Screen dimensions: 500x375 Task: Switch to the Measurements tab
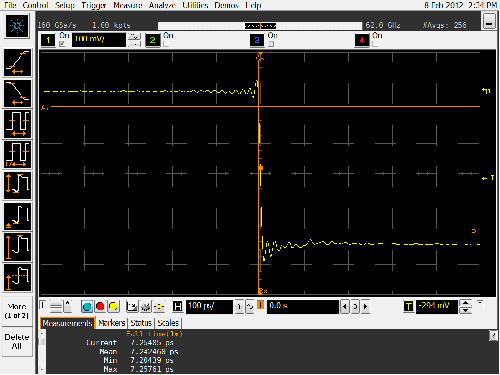coord(67,323)
